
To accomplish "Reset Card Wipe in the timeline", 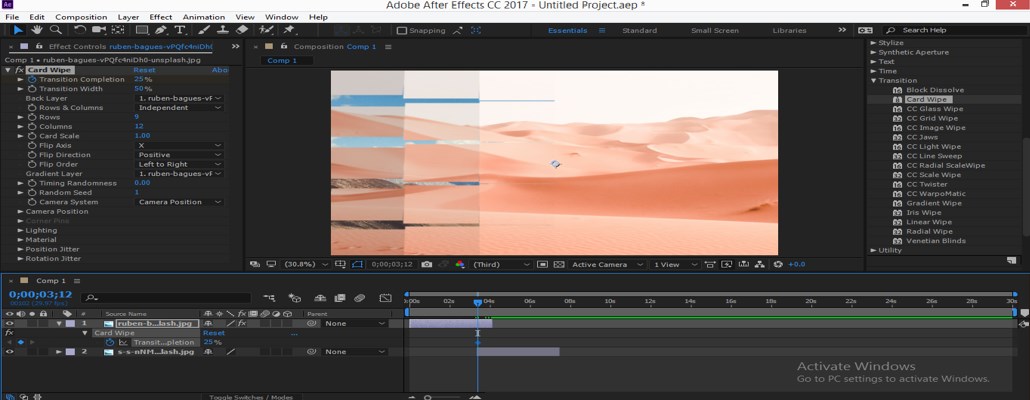I will [213, 333].
